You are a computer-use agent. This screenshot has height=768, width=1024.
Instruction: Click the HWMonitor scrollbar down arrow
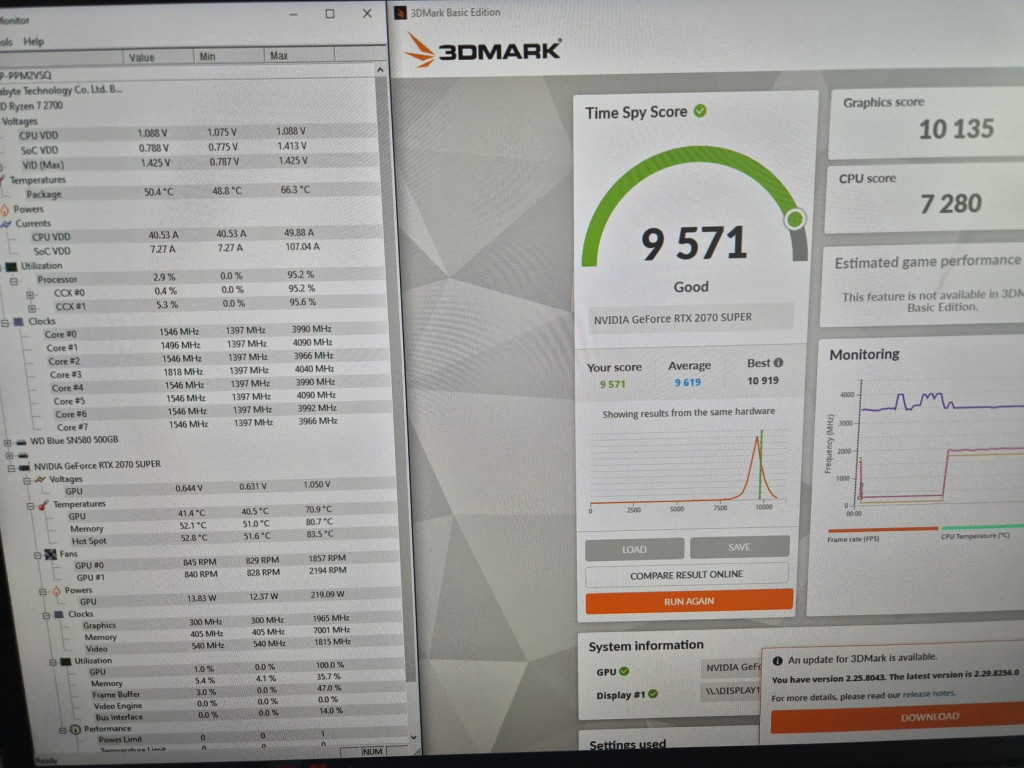[x=413, y=737]
